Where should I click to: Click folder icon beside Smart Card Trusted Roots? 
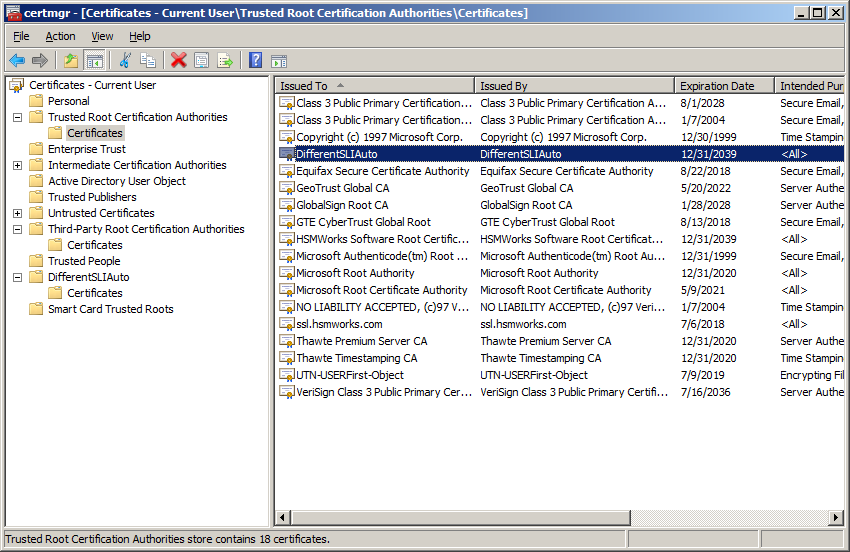coord(36,309)
